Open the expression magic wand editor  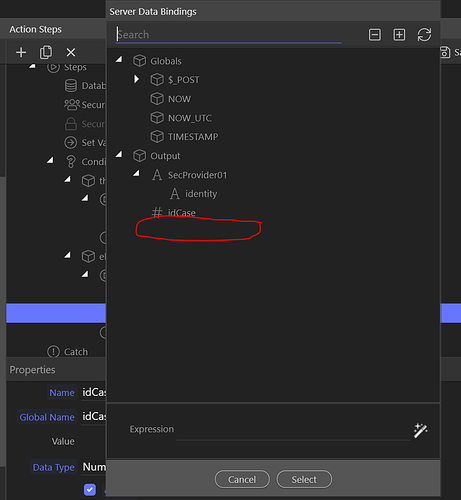point(420,431)
